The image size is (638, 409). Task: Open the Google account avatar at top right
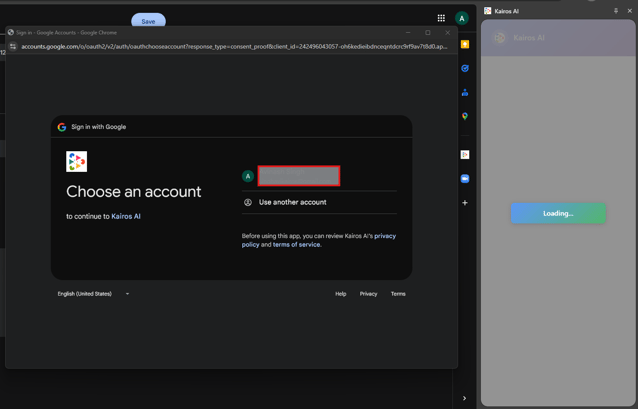point(462,18)
